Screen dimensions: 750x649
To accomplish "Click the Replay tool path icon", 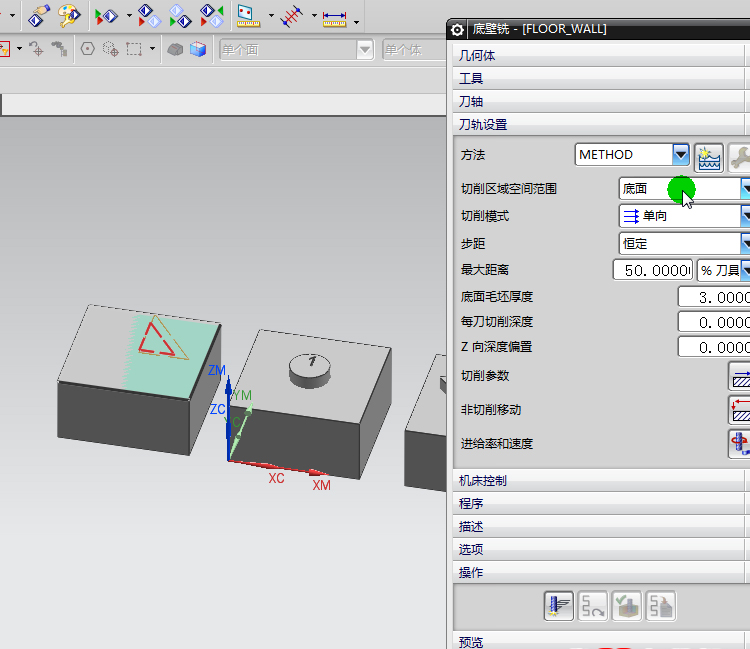I will (593, 605).
